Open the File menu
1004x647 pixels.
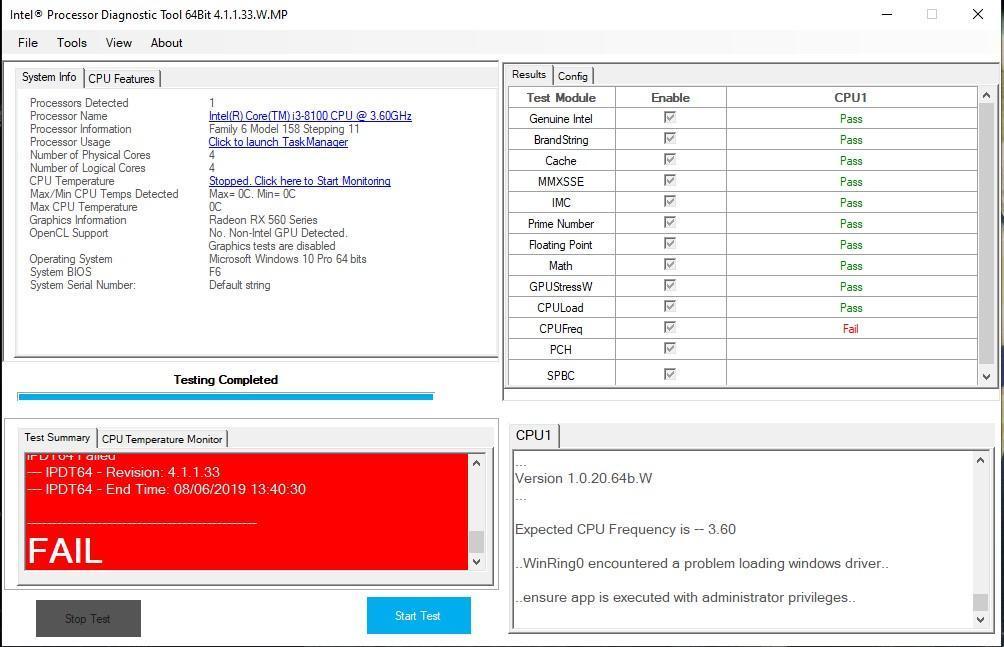[28, 43]
